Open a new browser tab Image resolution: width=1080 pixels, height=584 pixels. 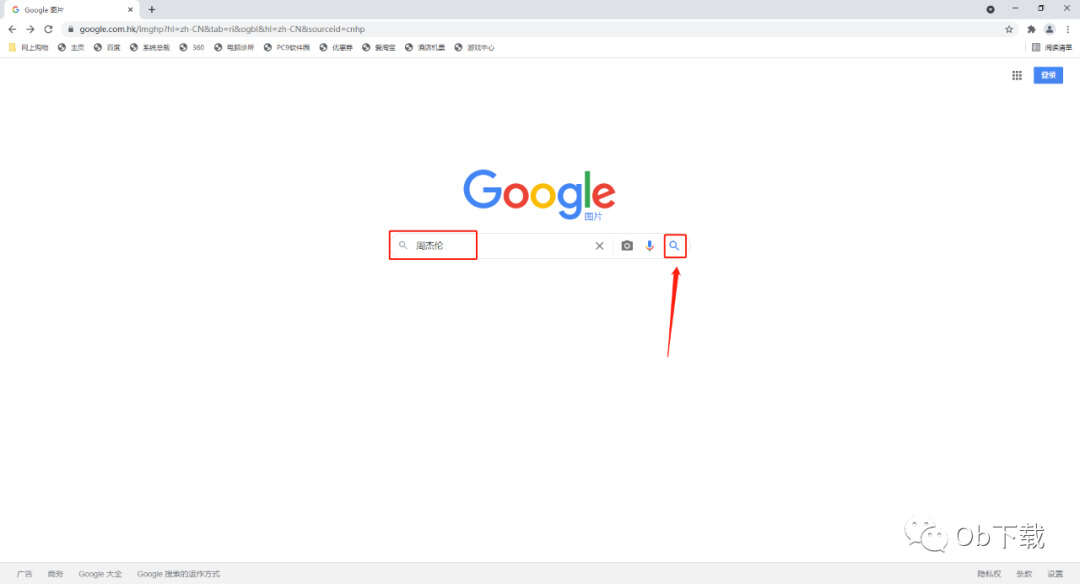(x=152, y=10)
